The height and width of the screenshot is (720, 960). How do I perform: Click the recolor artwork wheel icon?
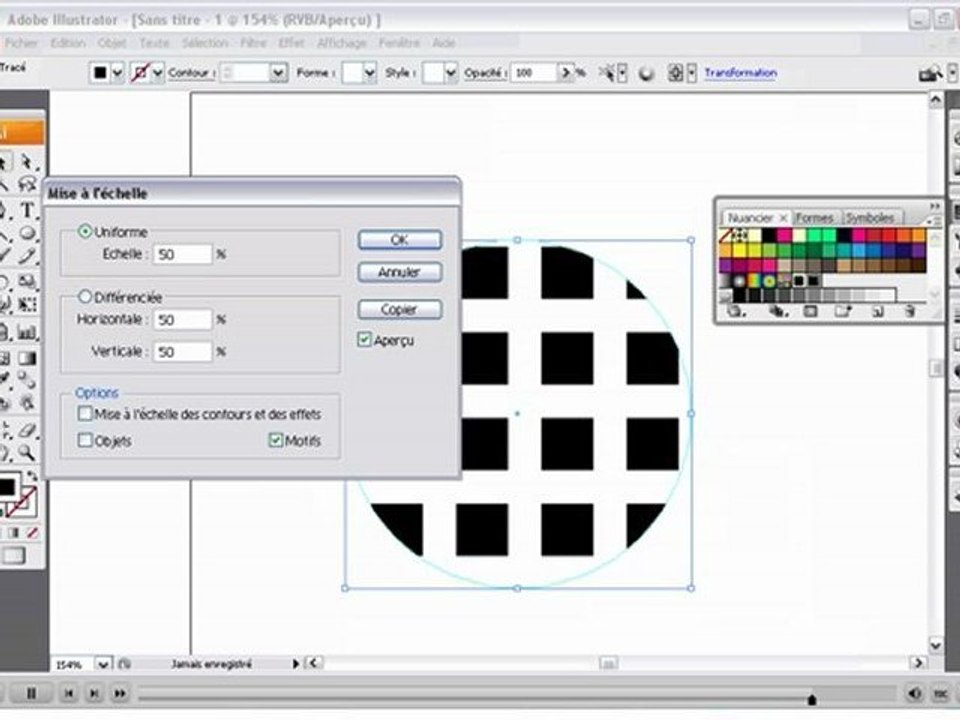(x=646, y=73)
